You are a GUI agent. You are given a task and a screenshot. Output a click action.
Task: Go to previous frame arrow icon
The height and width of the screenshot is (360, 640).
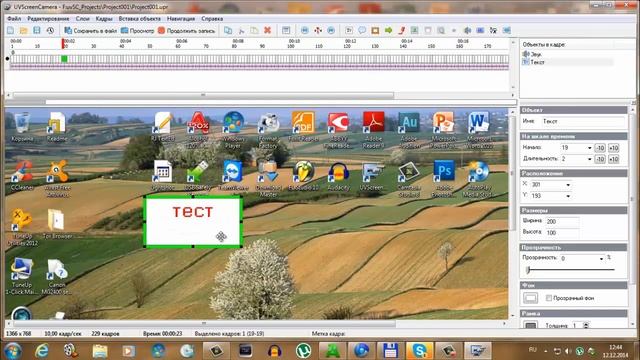304,31
